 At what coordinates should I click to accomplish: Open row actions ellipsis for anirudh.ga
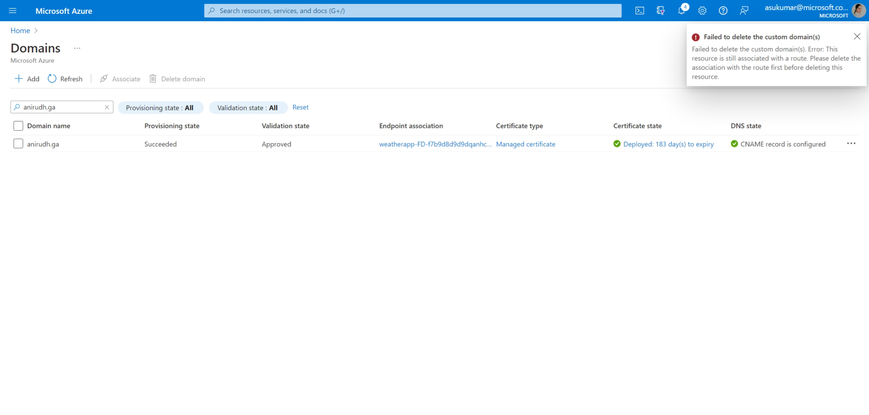point(851,144)
